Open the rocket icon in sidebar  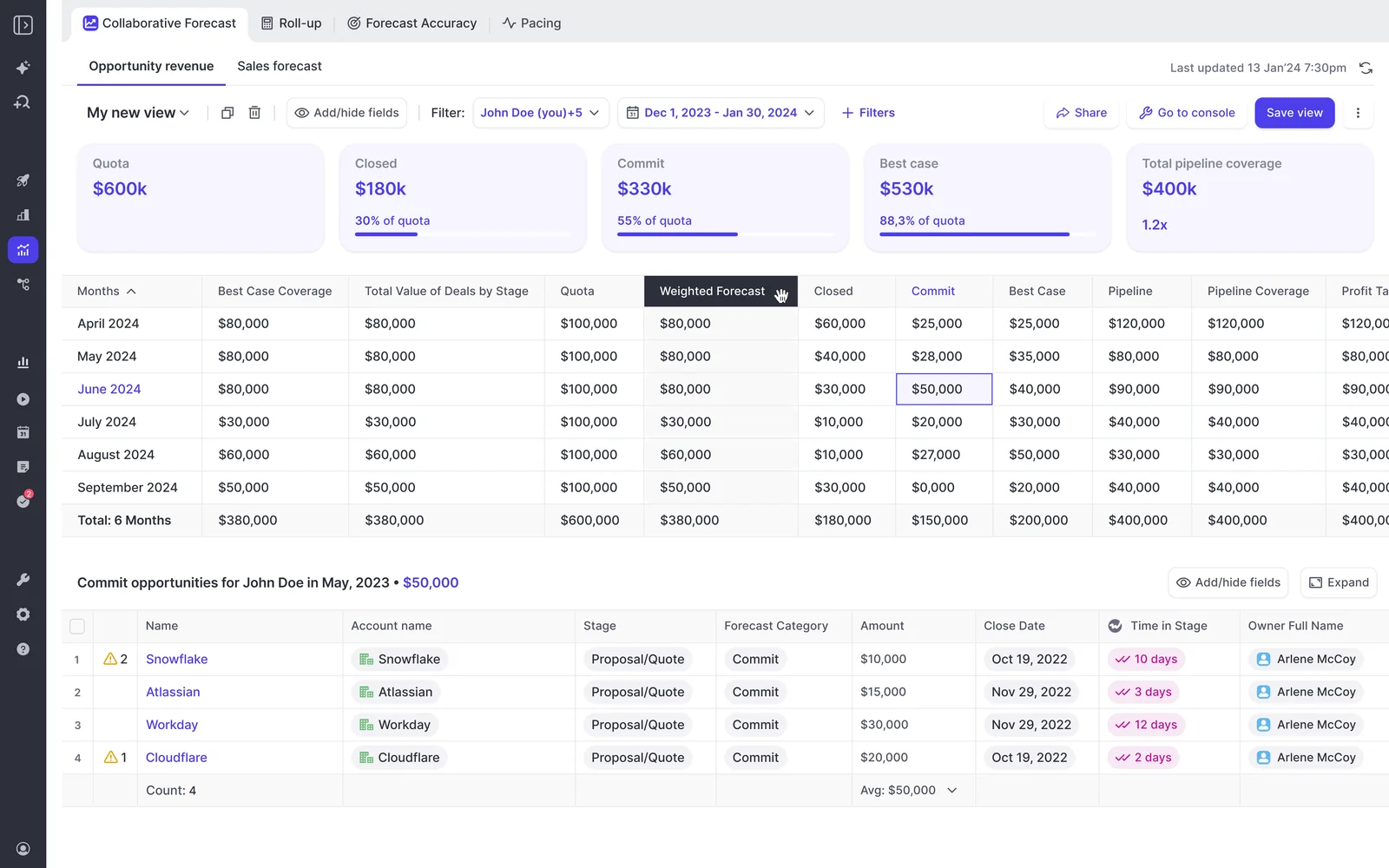click(23, 181)
